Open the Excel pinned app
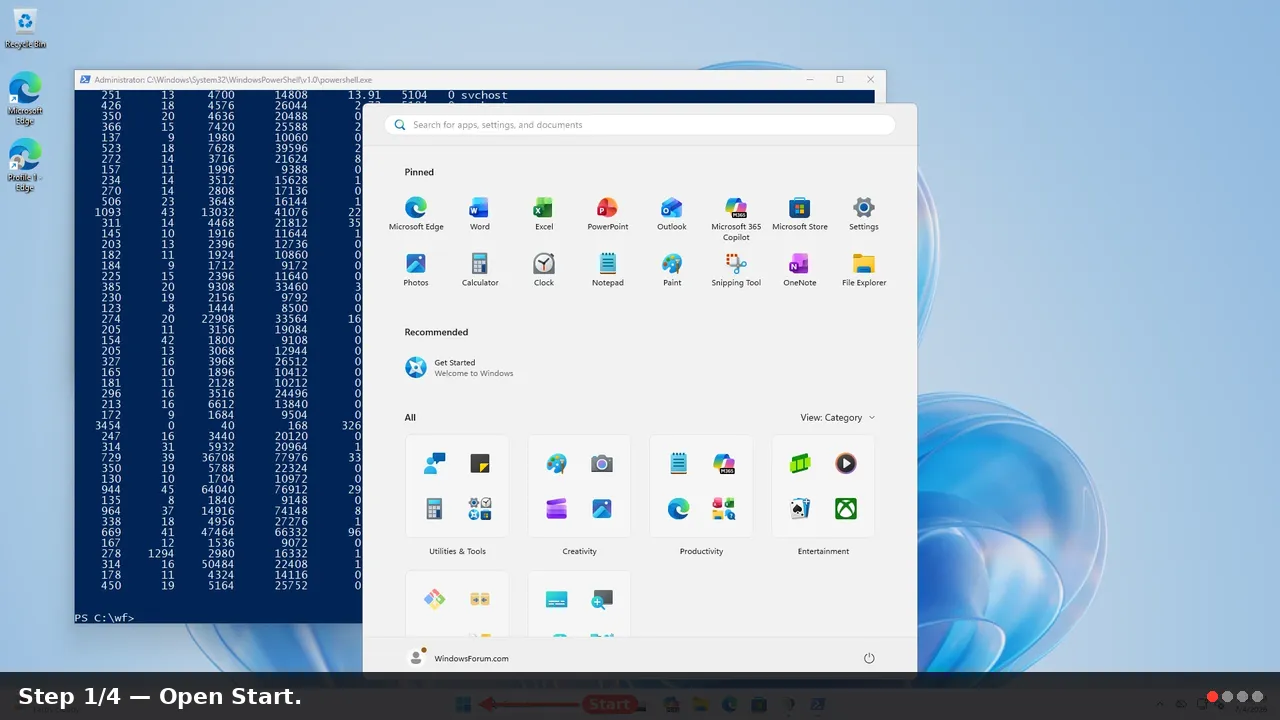The height and width of the screenshot is (720, 1280). 544,213
